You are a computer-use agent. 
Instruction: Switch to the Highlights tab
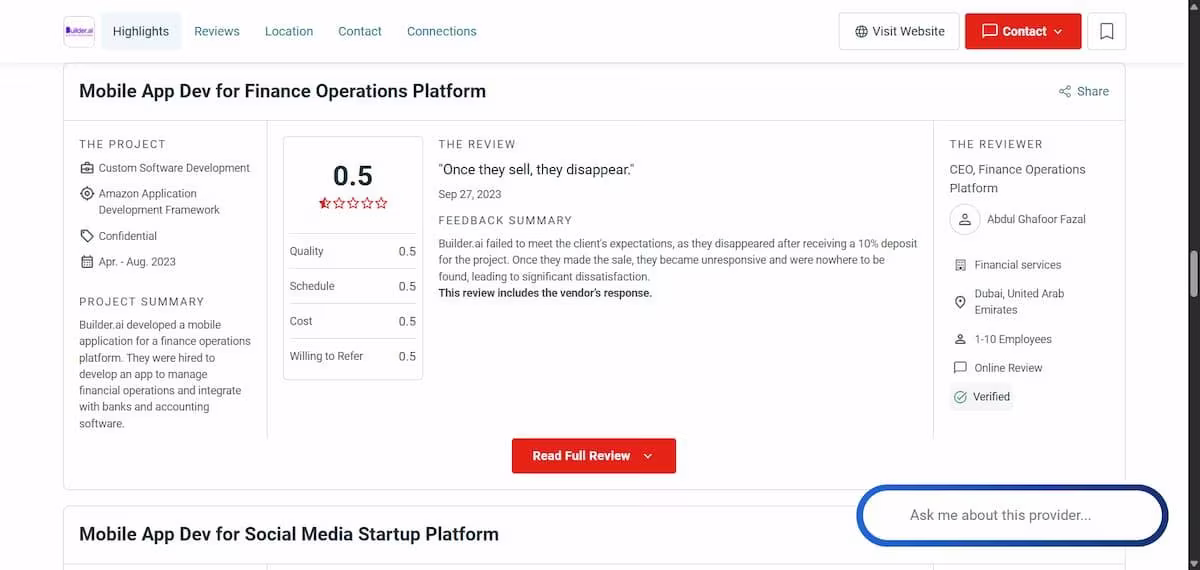[141, 31]
